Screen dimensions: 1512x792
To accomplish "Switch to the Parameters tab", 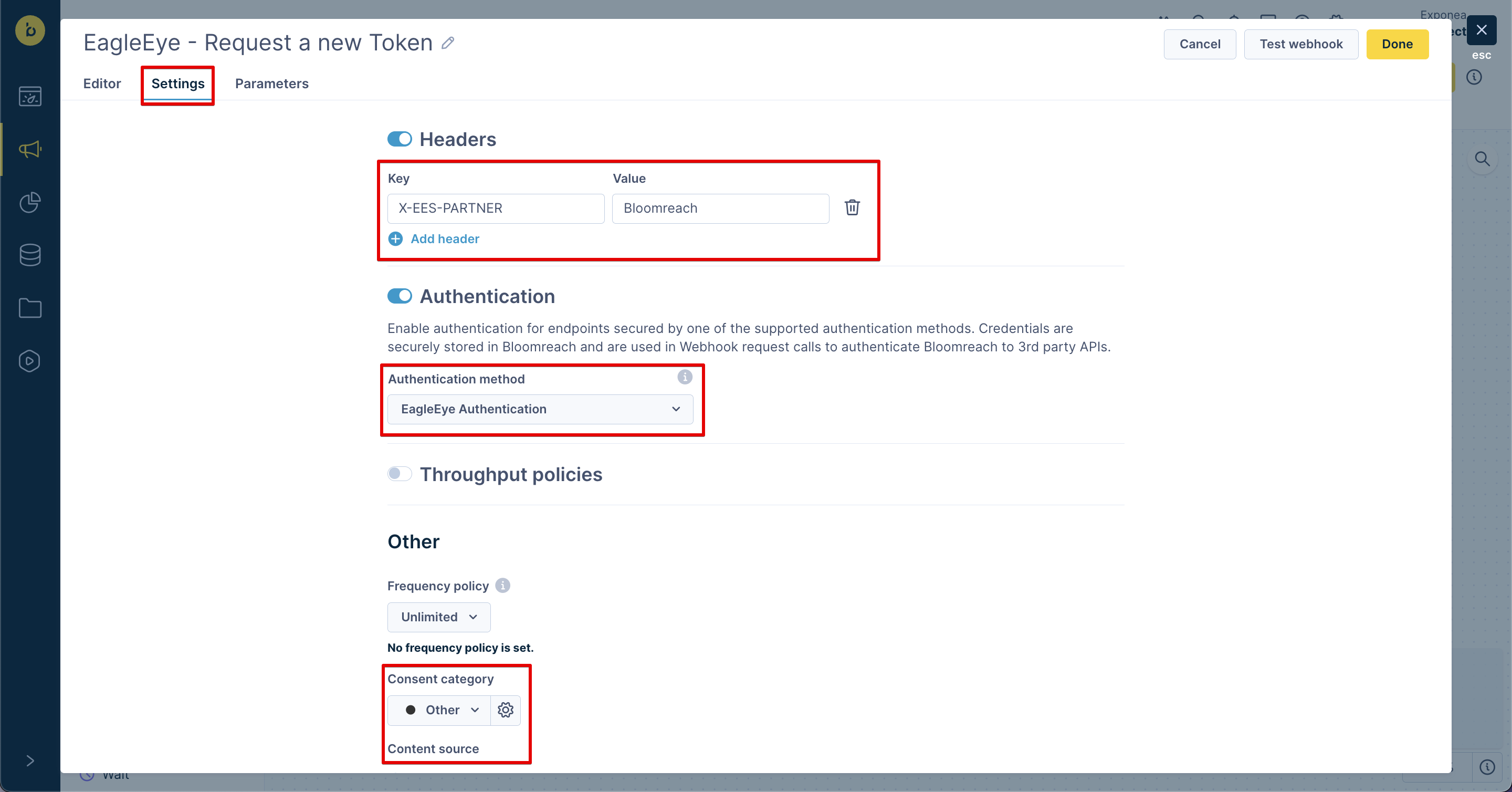I will (x=272, y=84).
